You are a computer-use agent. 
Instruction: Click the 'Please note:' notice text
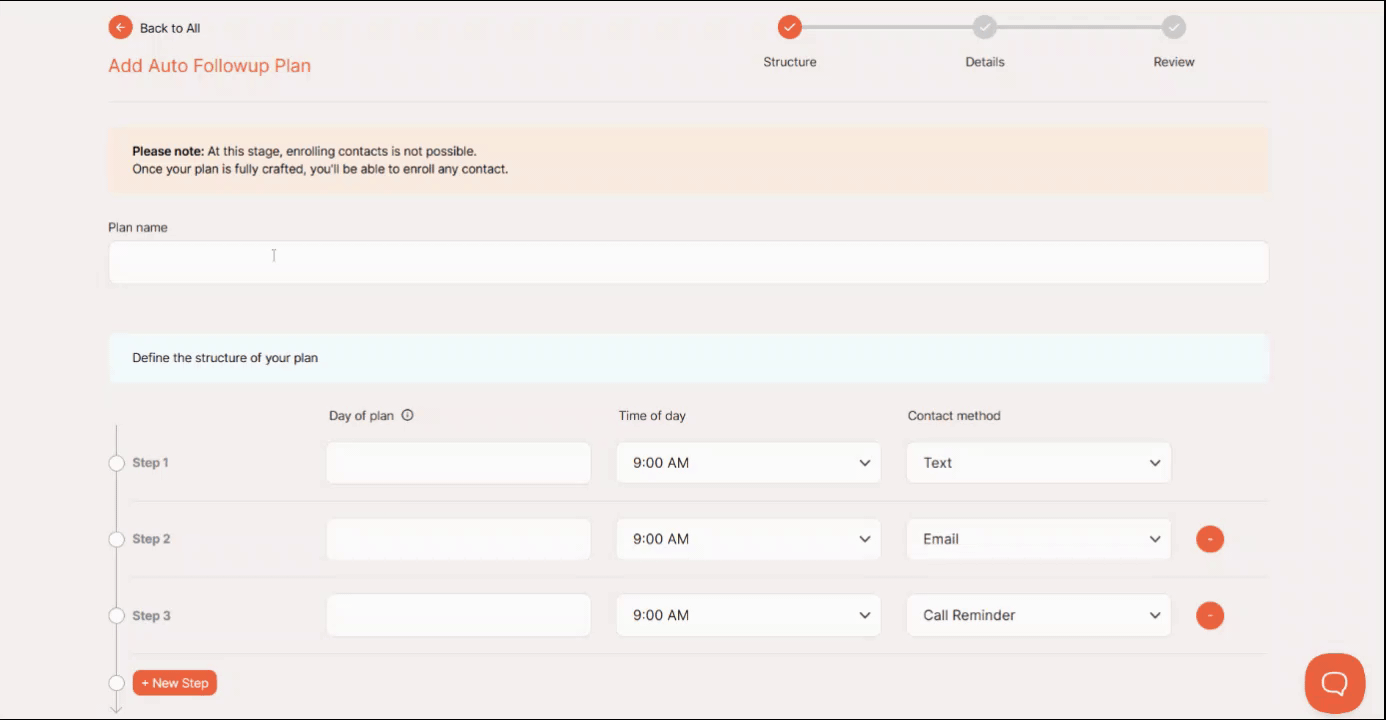(x=168, y=151)
